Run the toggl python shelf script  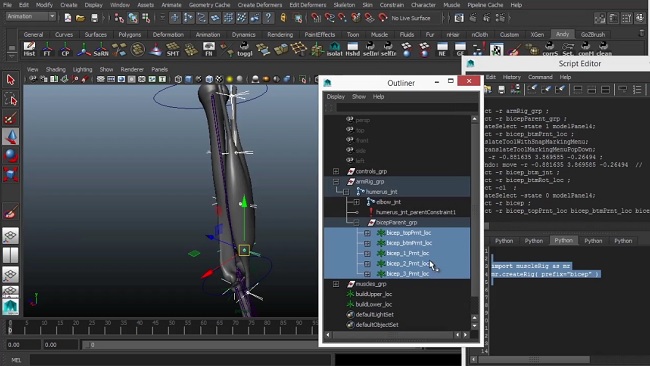[245, 49]
